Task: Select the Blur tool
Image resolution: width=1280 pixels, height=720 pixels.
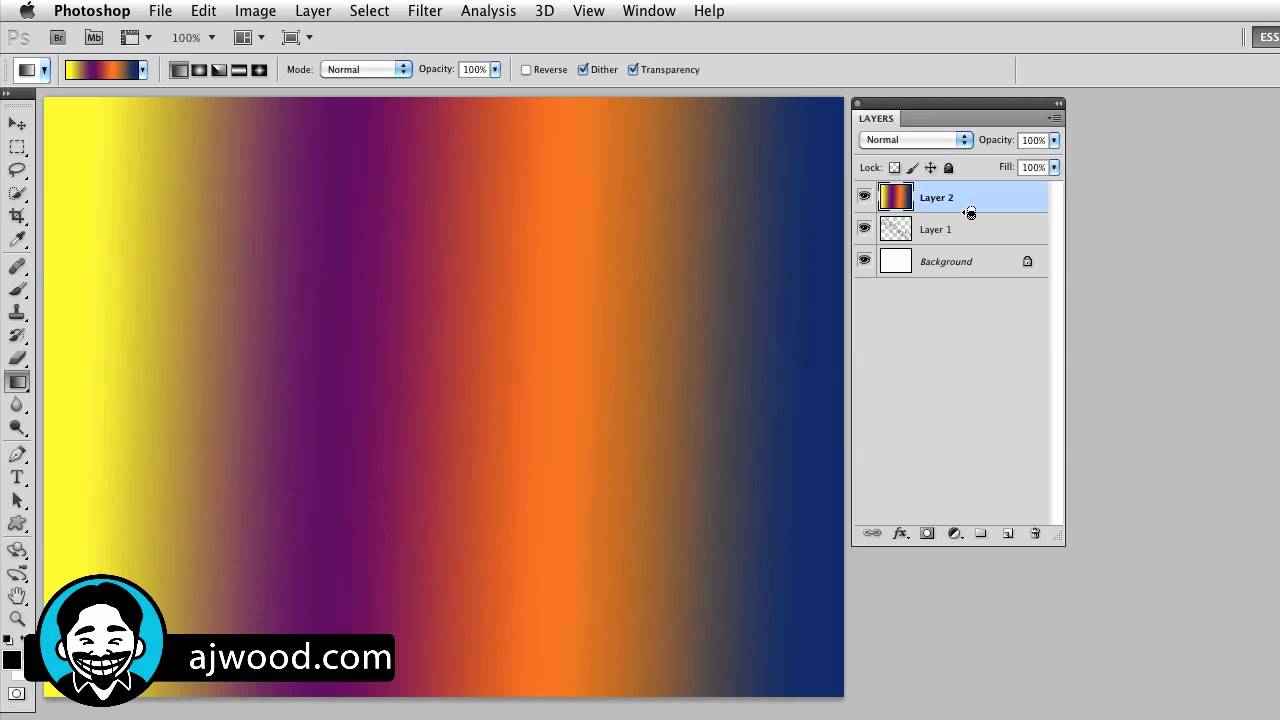Action: [17, 405]
